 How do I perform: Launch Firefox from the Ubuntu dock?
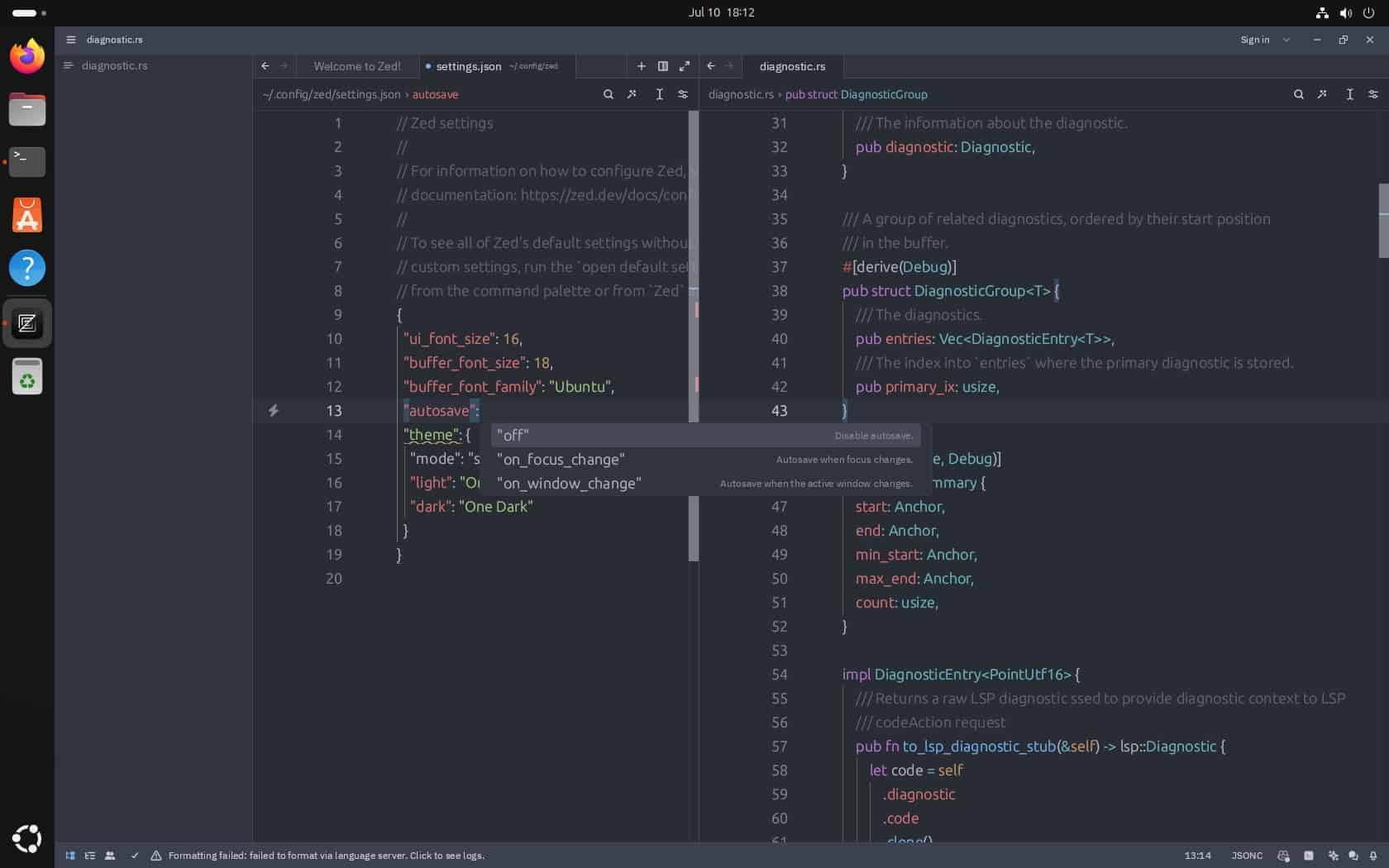coord(26,55)
